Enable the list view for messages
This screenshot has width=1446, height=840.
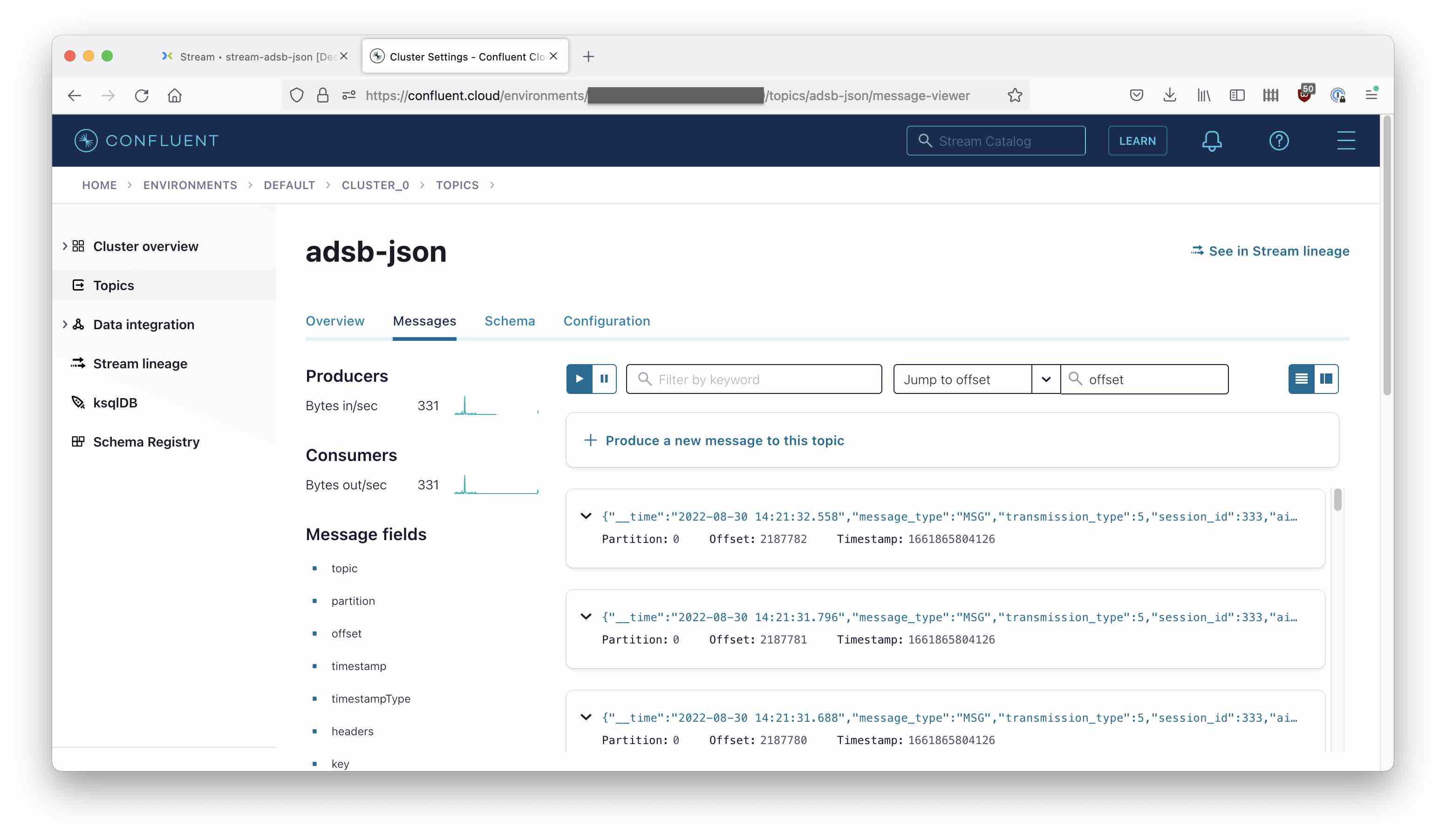click(x=1302, y=379)
